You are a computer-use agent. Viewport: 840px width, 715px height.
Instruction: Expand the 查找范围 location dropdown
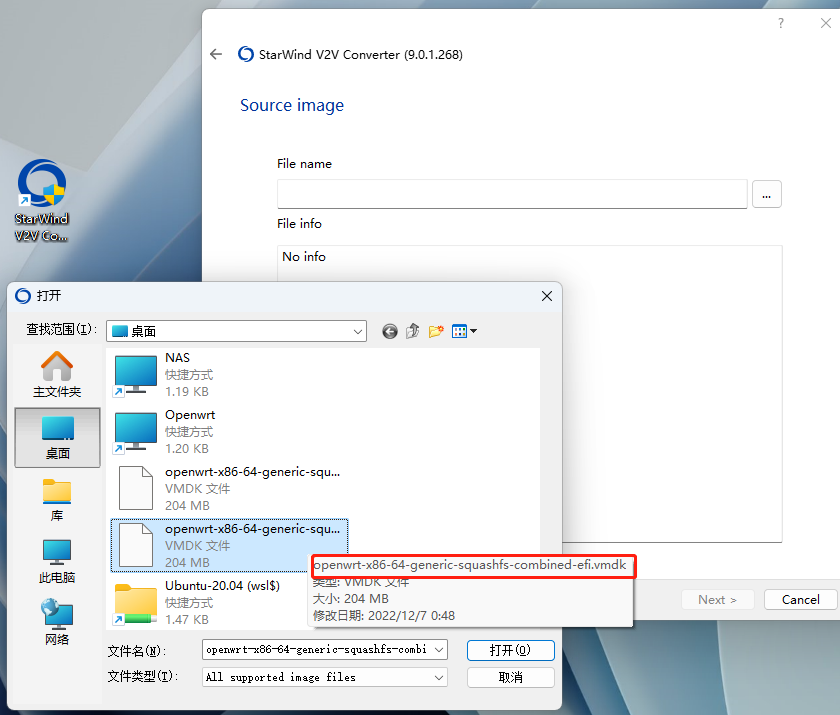click(x=358, y=331)
